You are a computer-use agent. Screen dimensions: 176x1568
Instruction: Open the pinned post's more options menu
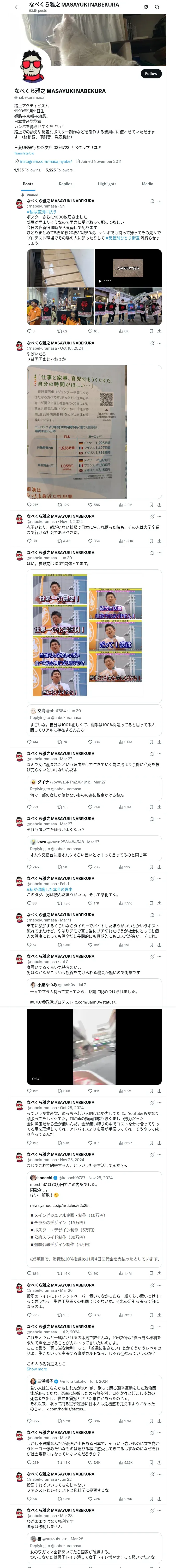pyautogui.click(x=160, y=201)
